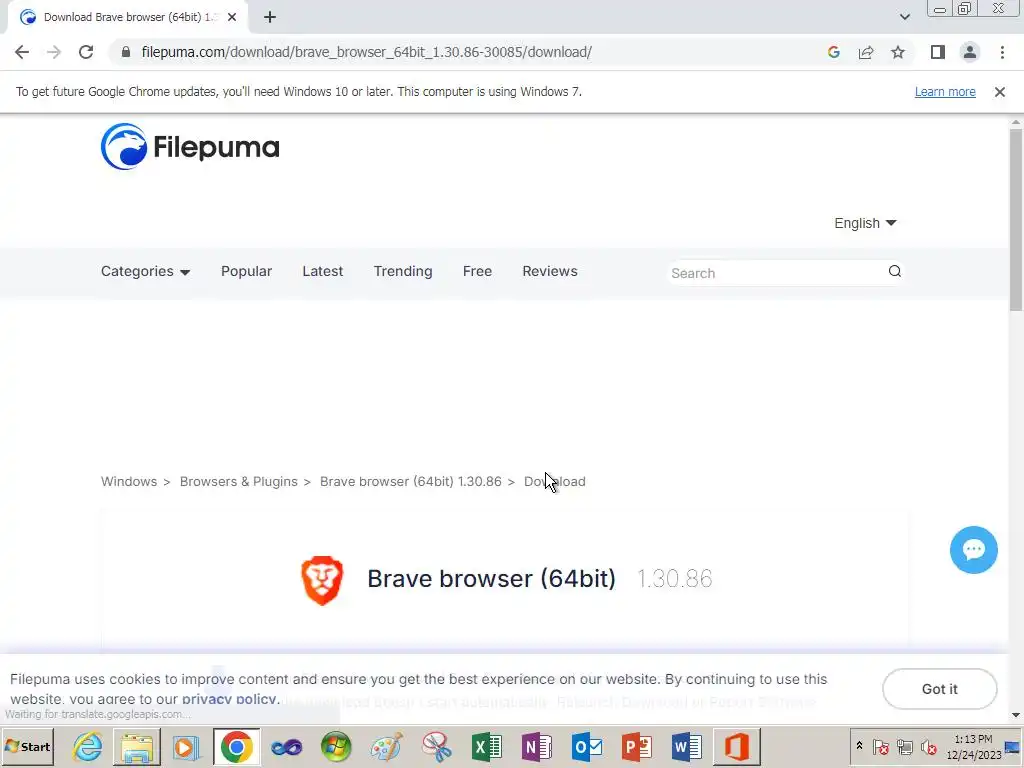Dismiss the Windows 7 update notice
1024x768 pixels.
999,92
